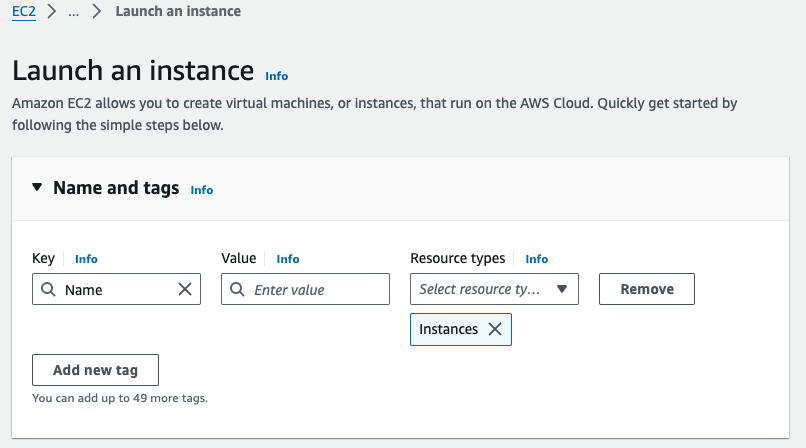Open the EC2 breadcrumb link
The height and width of the screenshot is (448, 806).
24,11
